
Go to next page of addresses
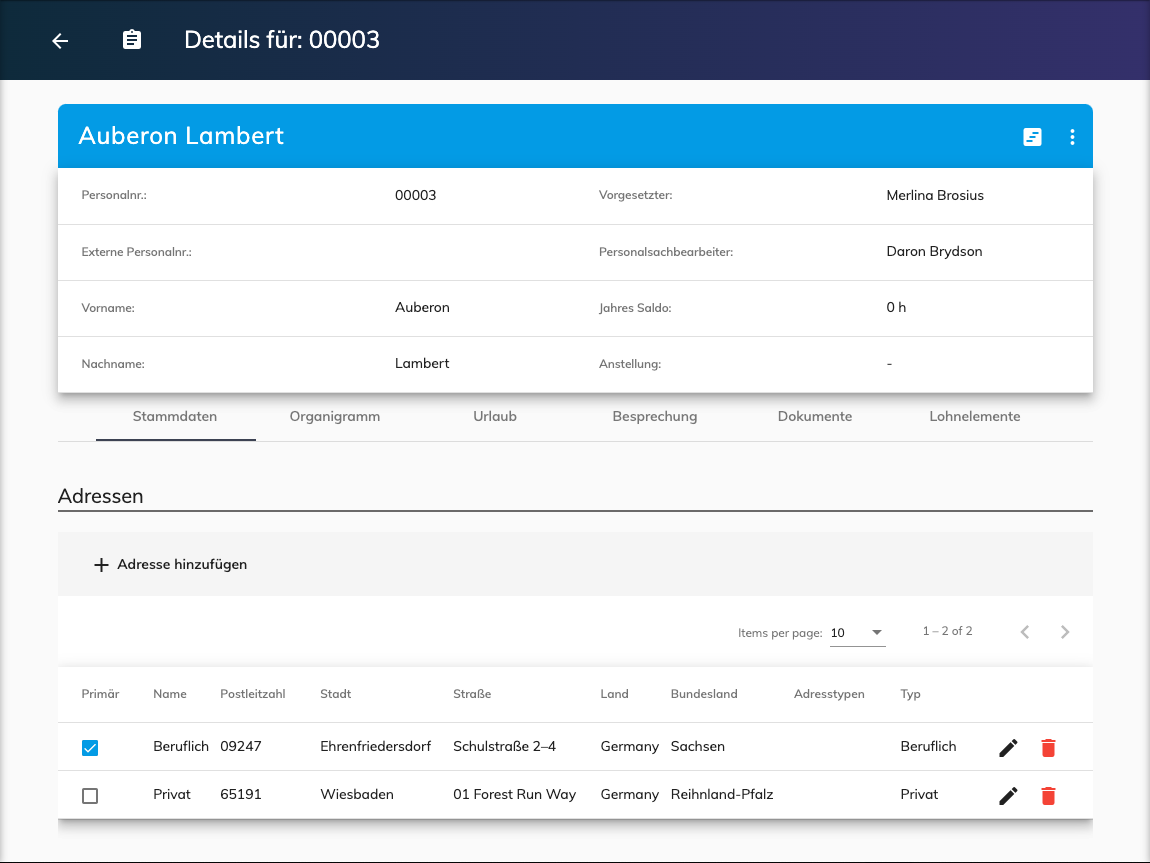(x=1065, y=632)
